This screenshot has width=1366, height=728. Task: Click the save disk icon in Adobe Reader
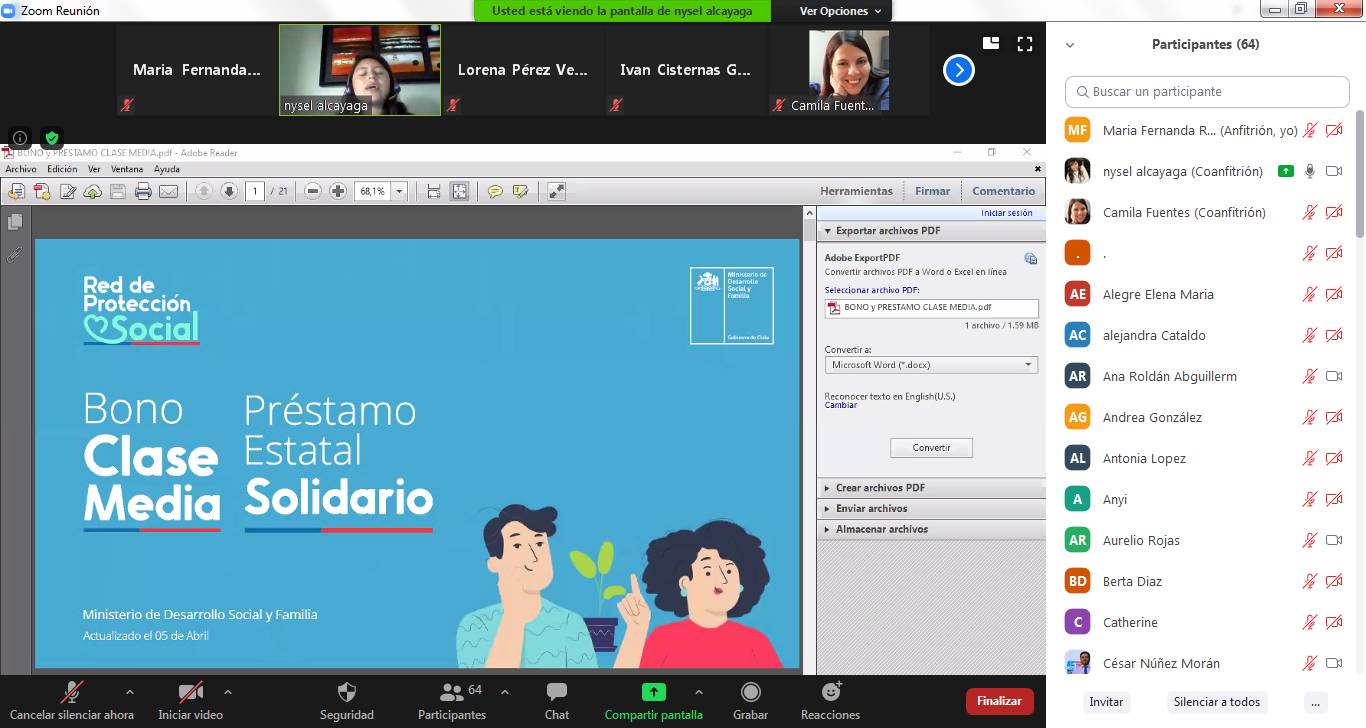pyautogui.click(x=118, y=191)
